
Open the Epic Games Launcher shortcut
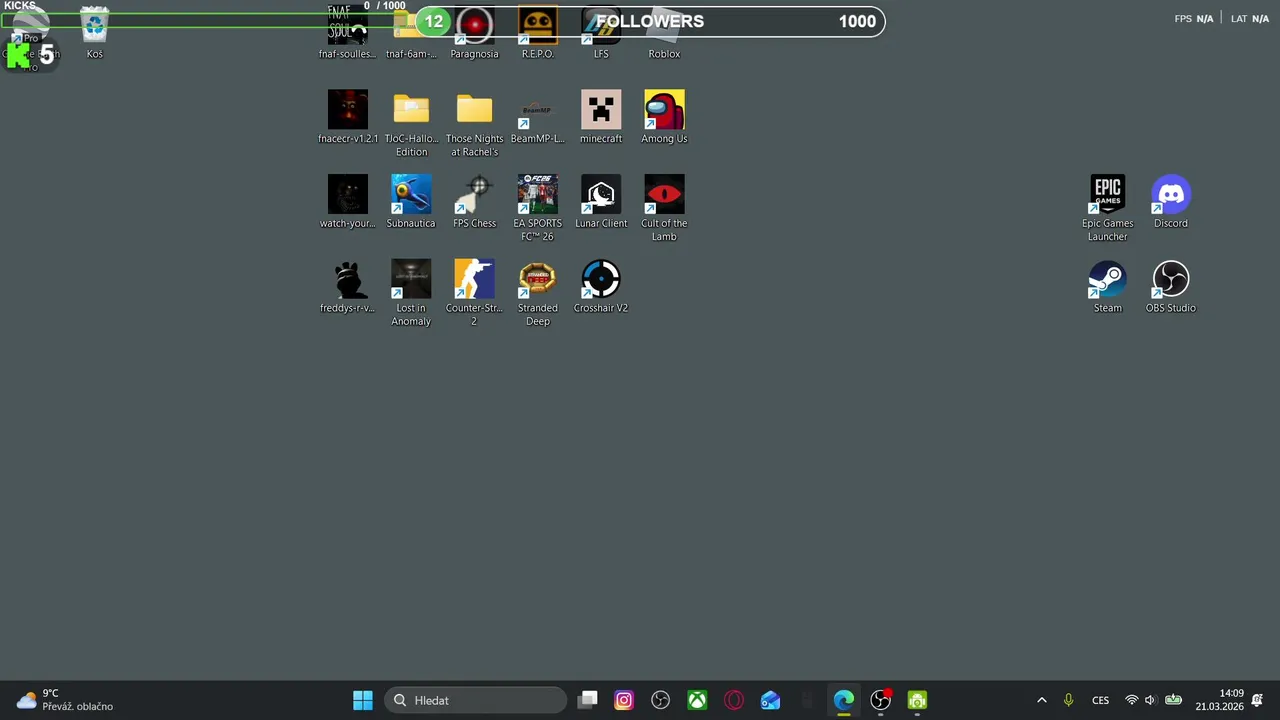tap(1107, 208)
